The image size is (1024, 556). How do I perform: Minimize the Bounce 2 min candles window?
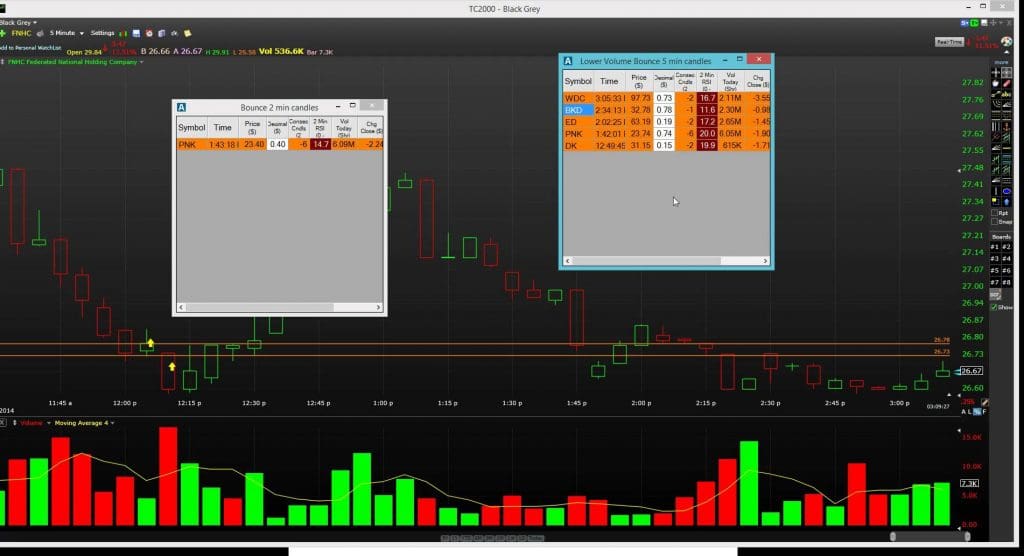point(338,106)
